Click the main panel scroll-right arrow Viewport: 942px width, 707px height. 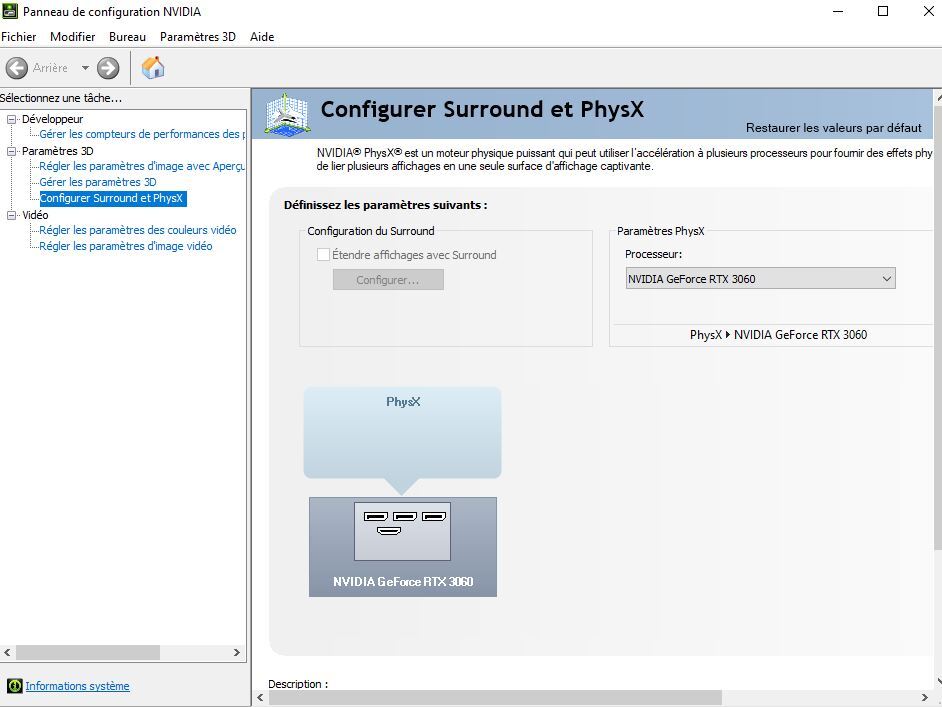coord(925,697)
